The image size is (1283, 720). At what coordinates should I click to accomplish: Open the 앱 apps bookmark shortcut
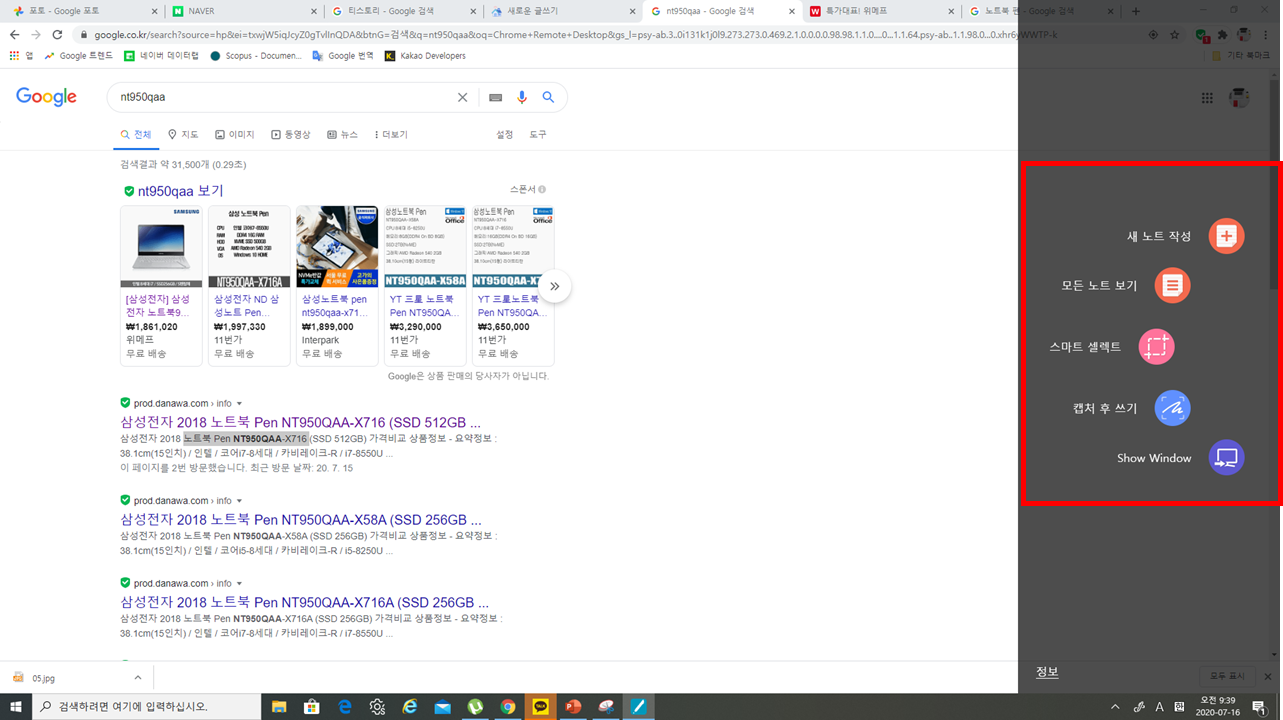click(22, 56)
